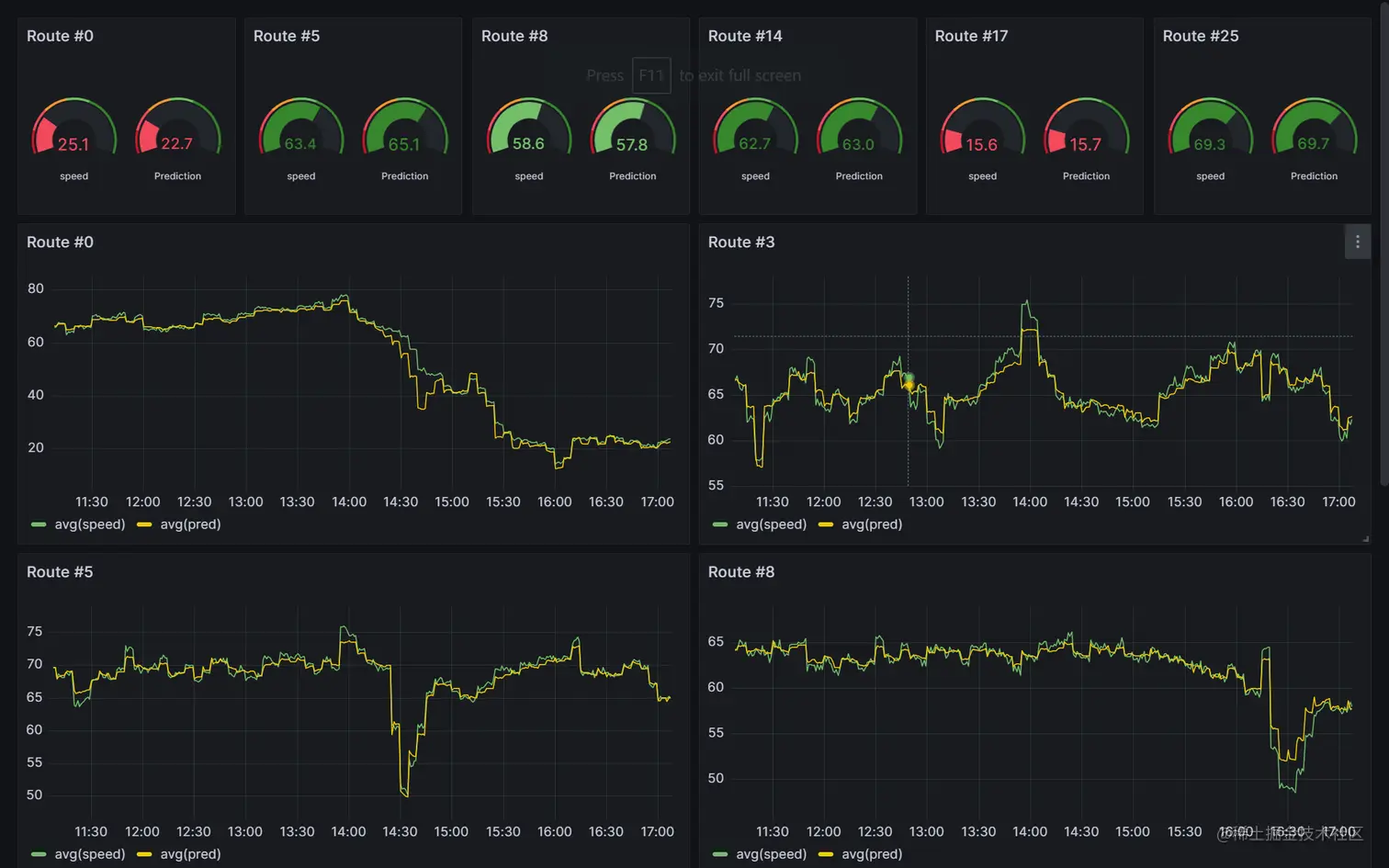Click the Route #17 gauge panel title

[971, 36]
